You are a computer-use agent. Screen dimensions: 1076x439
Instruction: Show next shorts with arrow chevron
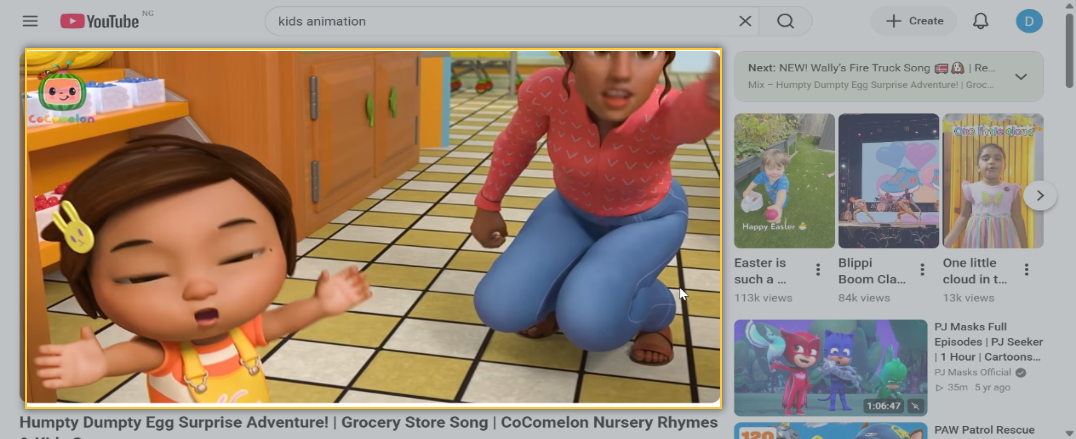click(1040, 195)
